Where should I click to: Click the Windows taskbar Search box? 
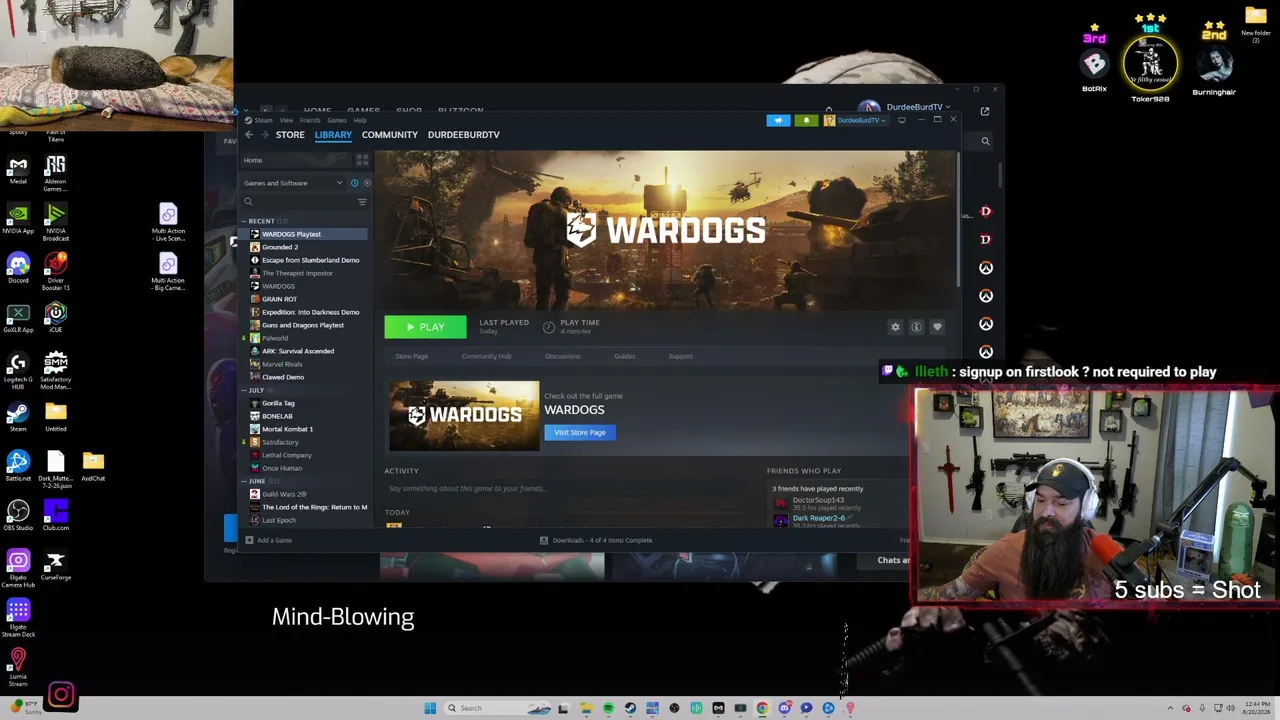(x=498, y=708)
